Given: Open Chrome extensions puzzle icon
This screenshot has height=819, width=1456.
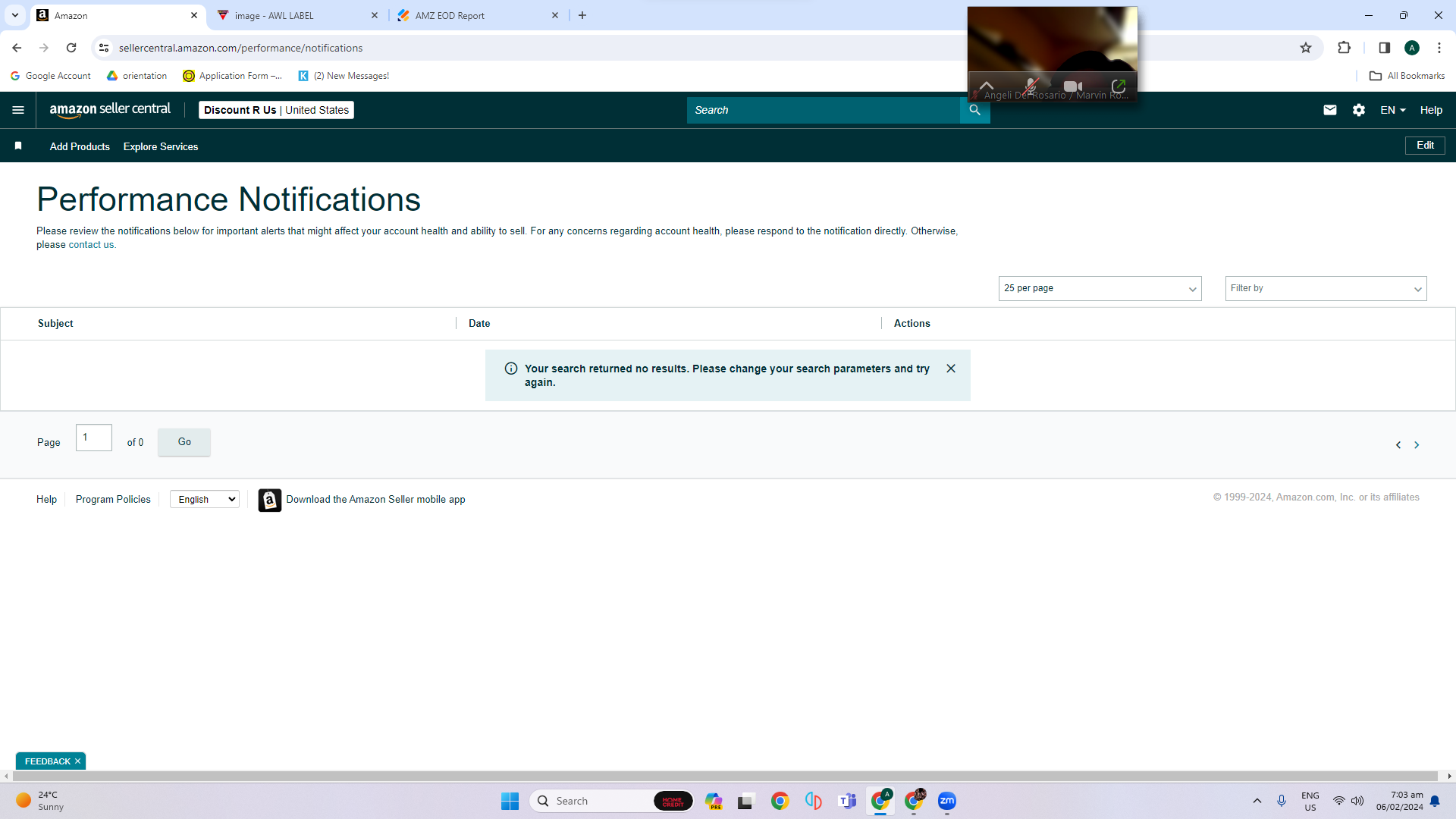Looking at the screenshot, I should [1345, 48].
